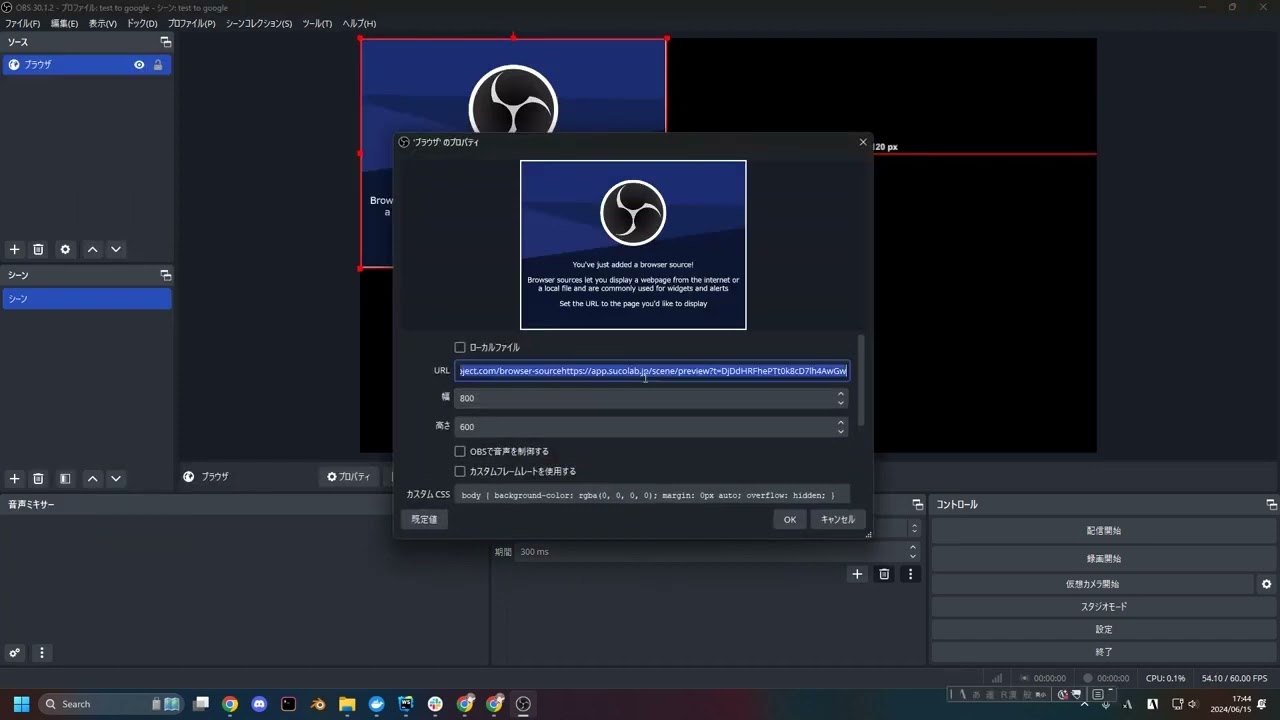
Task: Click the properties dialog vertical scrollbar
Action: 861,380
